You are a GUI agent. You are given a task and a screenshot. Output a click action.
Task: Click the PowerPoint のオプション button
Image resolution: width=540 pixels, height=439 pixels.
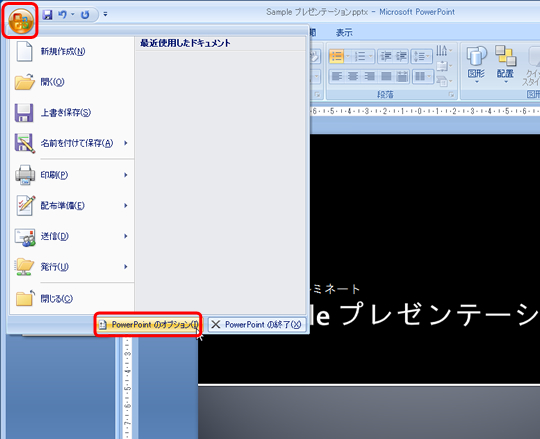(148, 324)
